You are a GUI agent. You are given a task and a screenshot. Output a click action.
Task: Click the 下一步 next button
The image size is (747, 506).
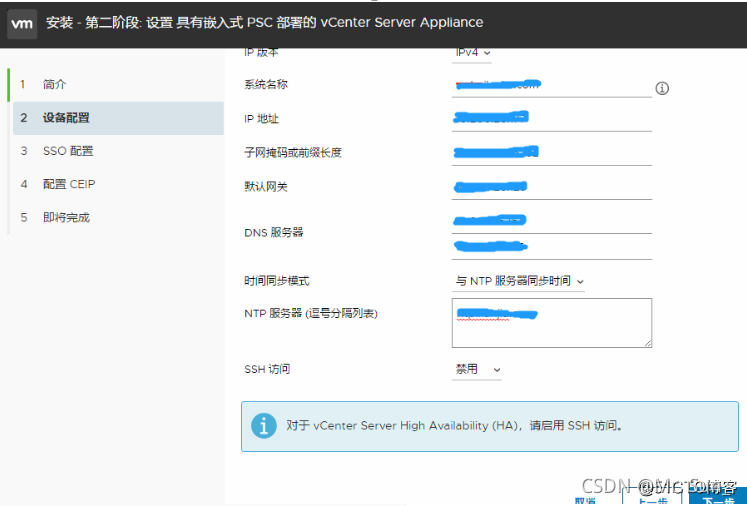coord(718,498)
